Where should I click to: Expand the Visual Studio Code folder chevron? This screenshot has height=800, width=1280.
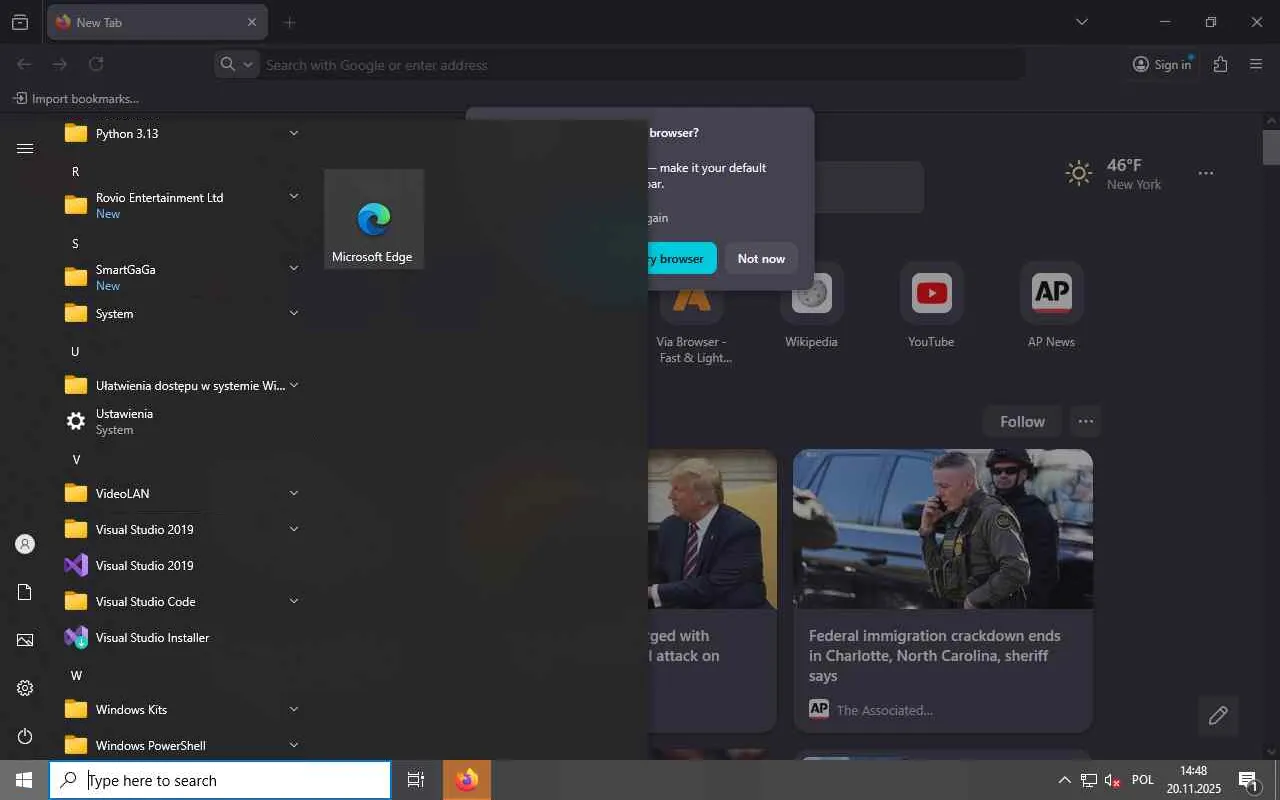[294, 601]
